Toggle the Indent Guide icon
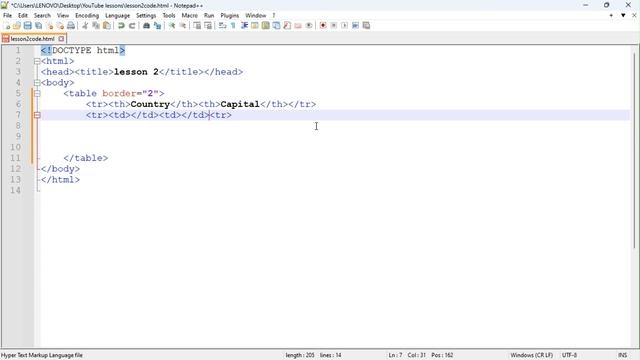Screen dimensions: 640x360 click(244, 26)
